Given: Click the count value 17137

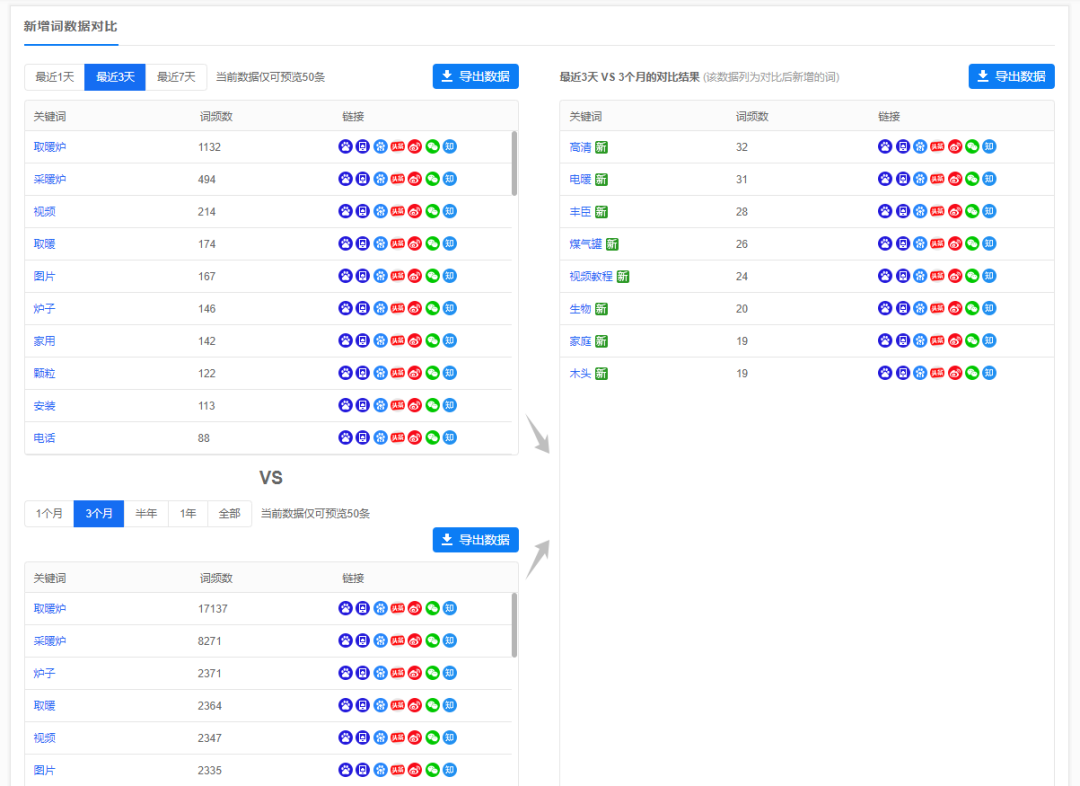Looking at the screenshot, I should click(212, 609).
